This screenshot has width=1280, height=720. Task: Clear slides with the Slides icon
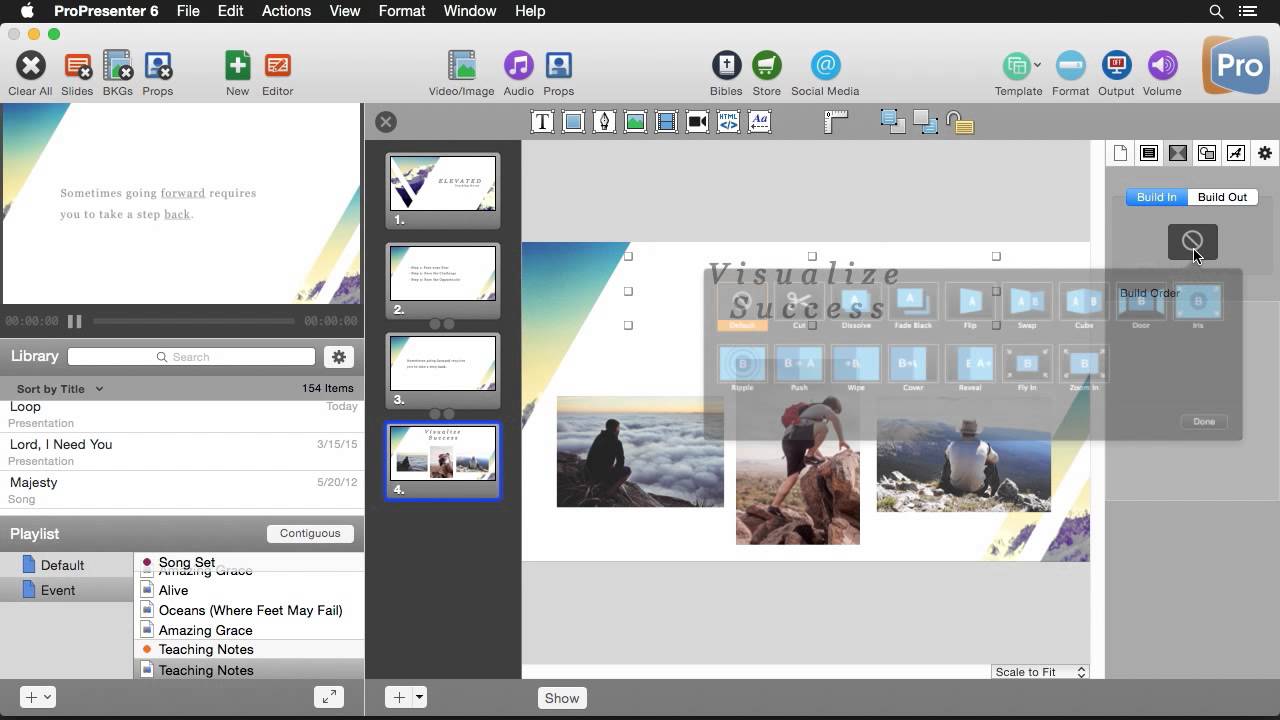click(x=77, y=66)
